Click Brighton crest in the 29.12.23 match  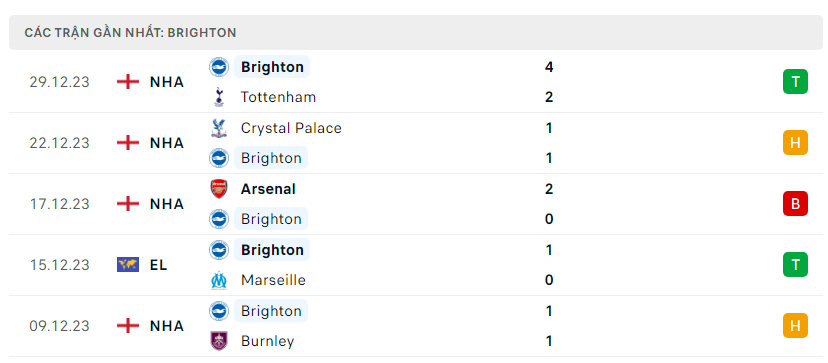(x=219, y=67)
